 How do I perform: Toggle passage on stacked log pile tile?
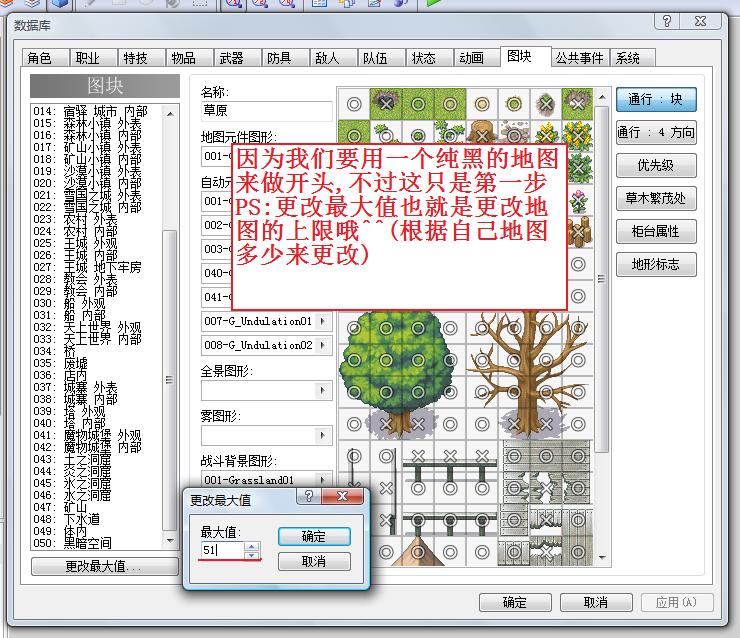(578, 232)
